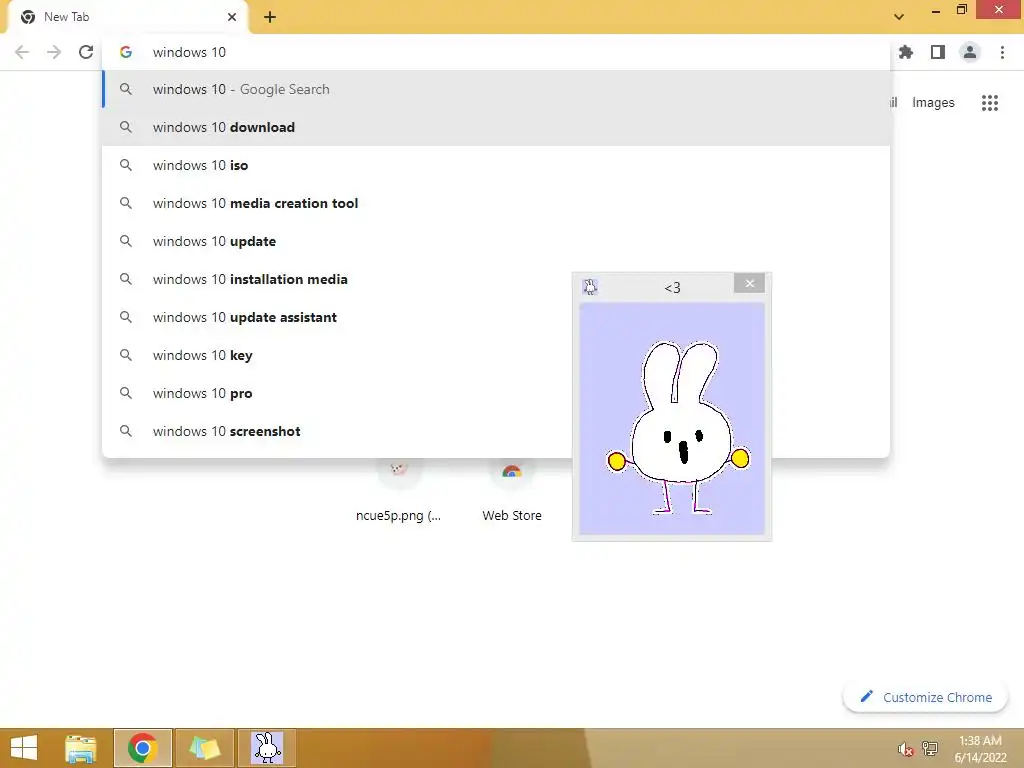This screenshot has width=1024, height=768.
Task: Click magnifier icon beside windows 10 key
Action: pos(126,355)
